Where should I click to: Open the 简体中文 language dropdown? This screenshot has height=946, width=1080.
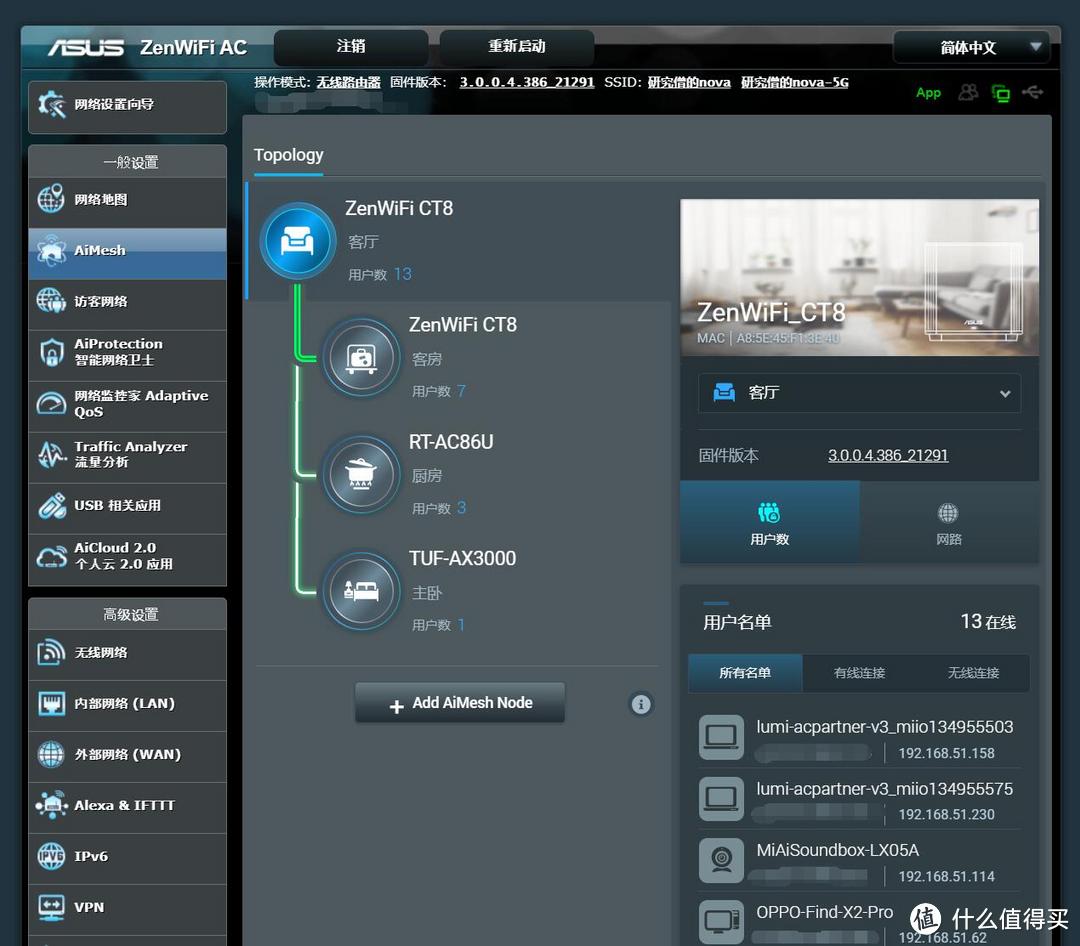pyautogui.click(x=971, y=48)
